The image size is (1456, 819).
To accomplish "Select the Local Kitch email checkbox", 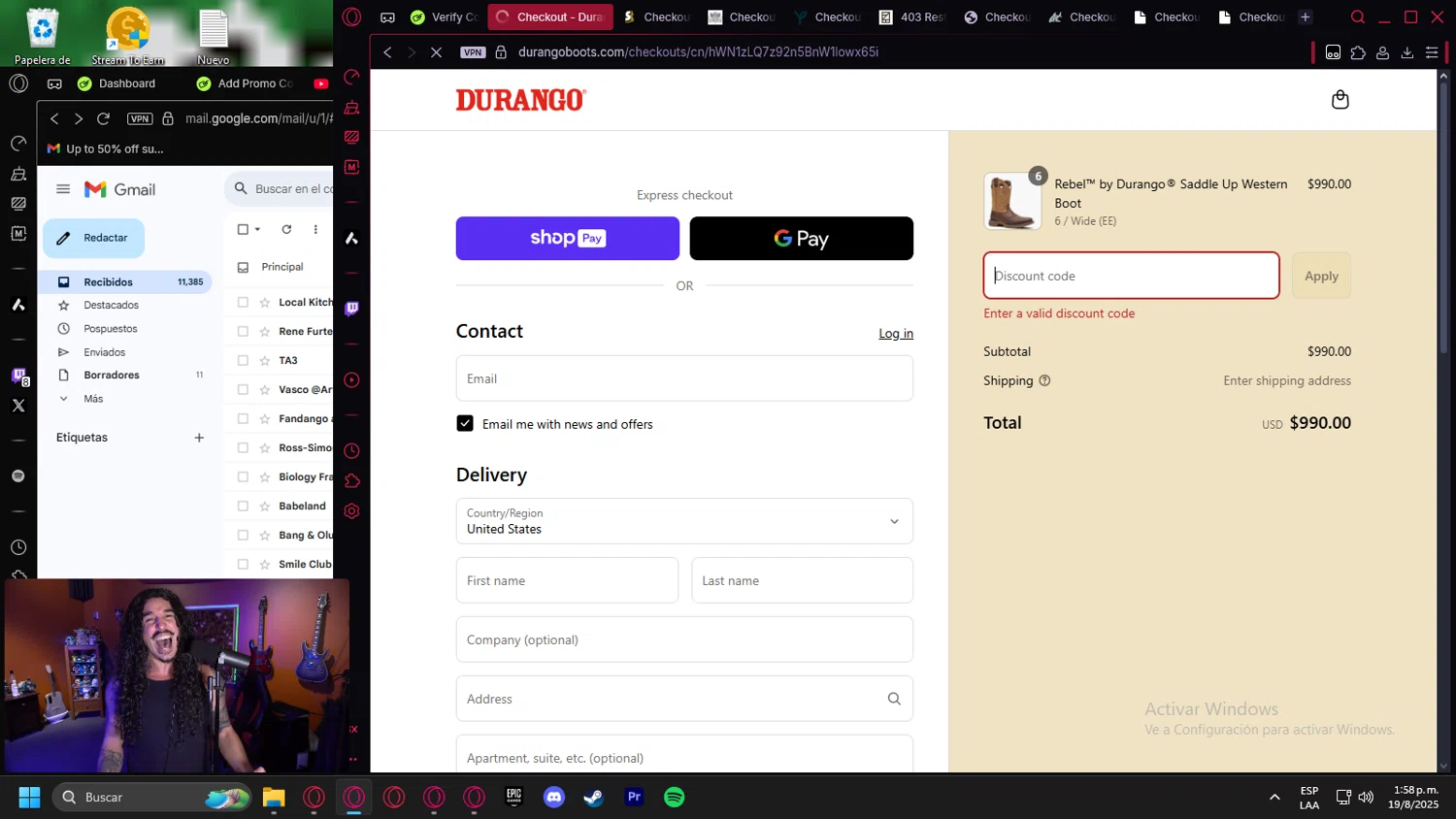I will coord(243,302).
